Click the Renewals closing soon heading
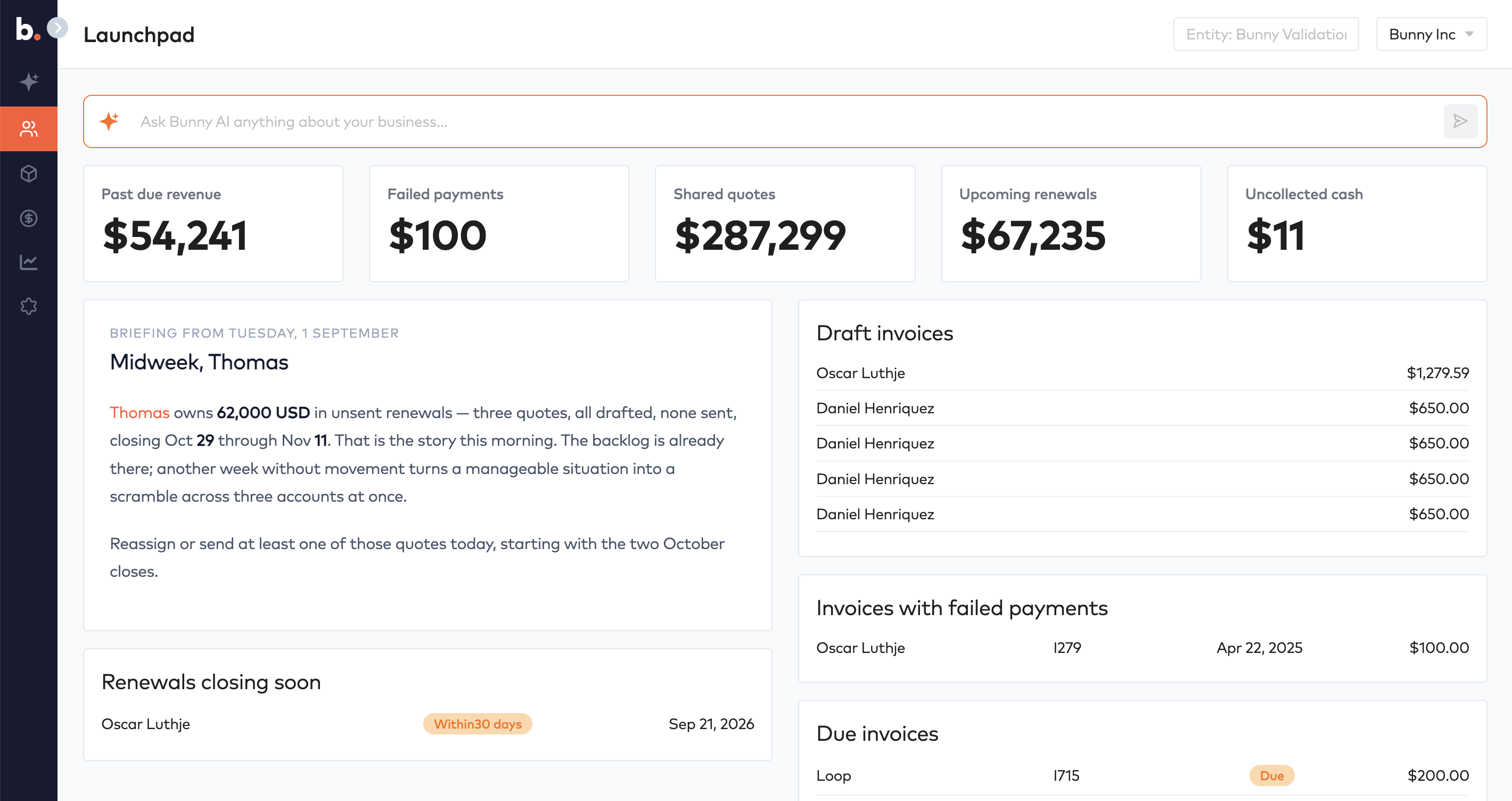 click(x=211, y=682)
